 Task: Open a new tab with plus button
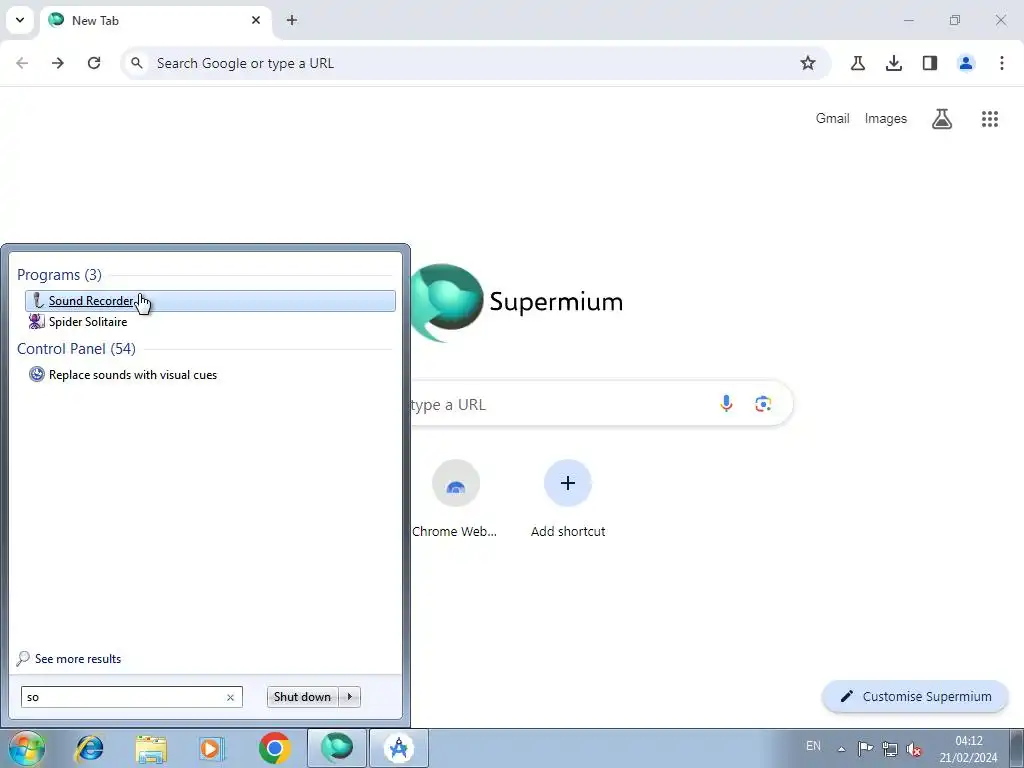[292, 20]
